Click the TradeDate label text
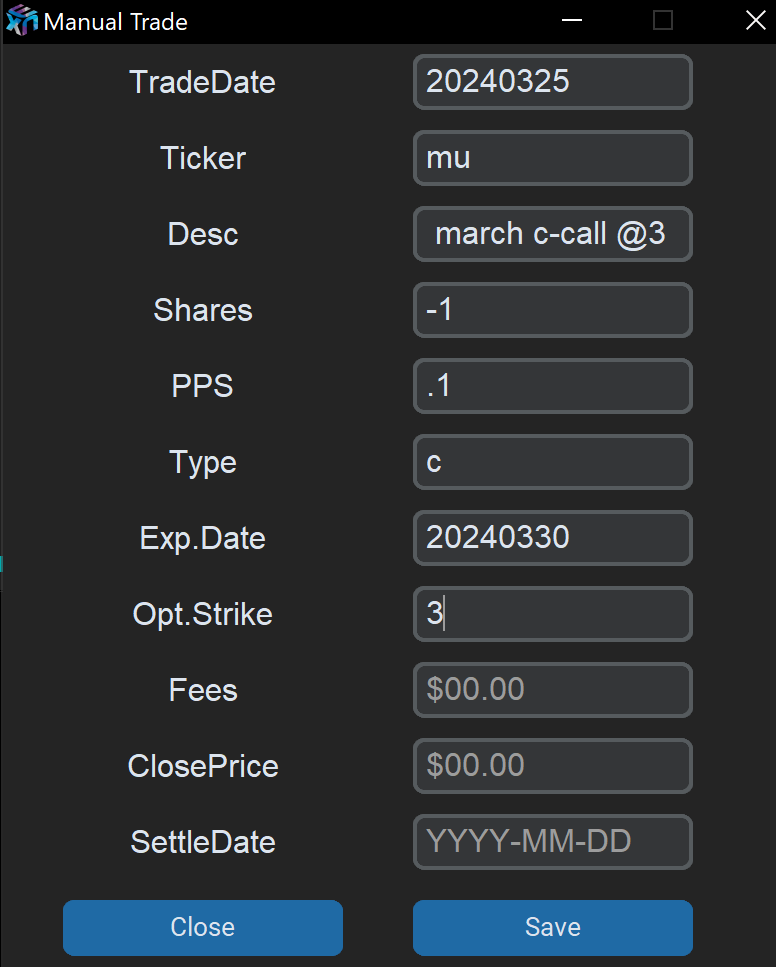This screenshot has height=967, width=776. [x=202, y=82]
